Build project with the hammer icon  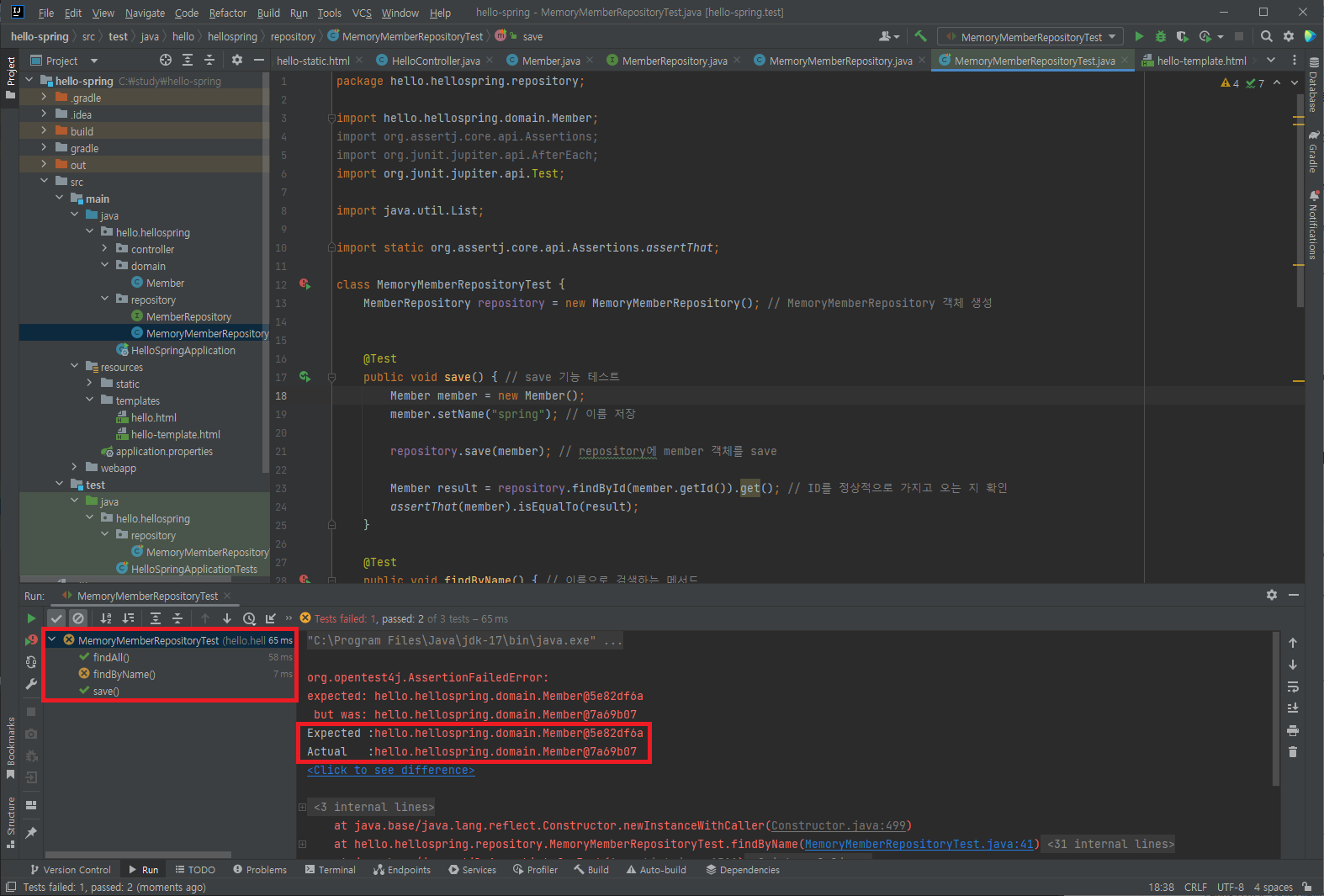(x=920, y=36)
